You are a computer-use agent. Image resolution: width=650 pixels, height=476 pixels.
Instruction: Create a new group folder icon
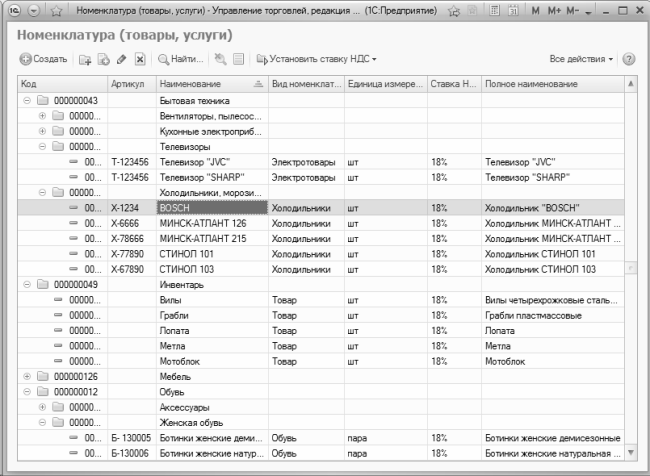pos(85,59)
